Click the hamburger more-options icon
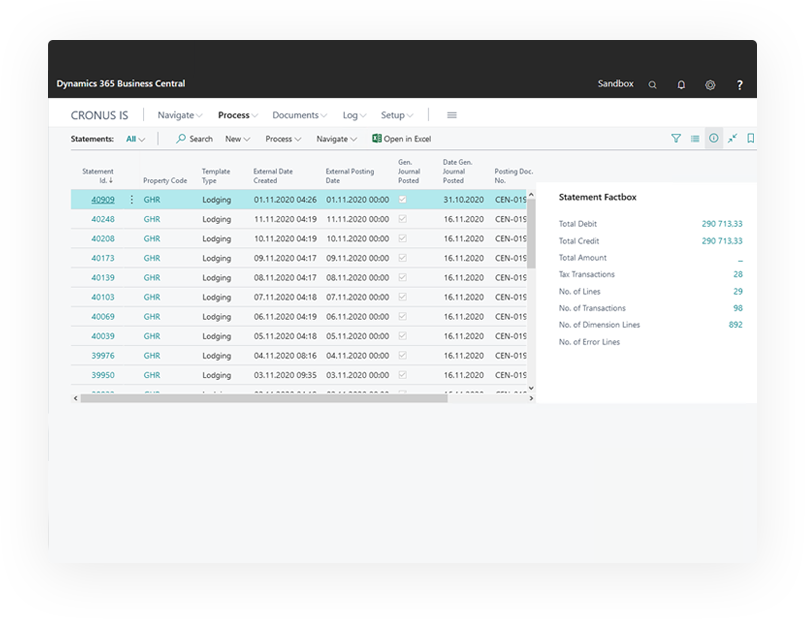Screen dimensions: 805x619 tap(452, 115)
